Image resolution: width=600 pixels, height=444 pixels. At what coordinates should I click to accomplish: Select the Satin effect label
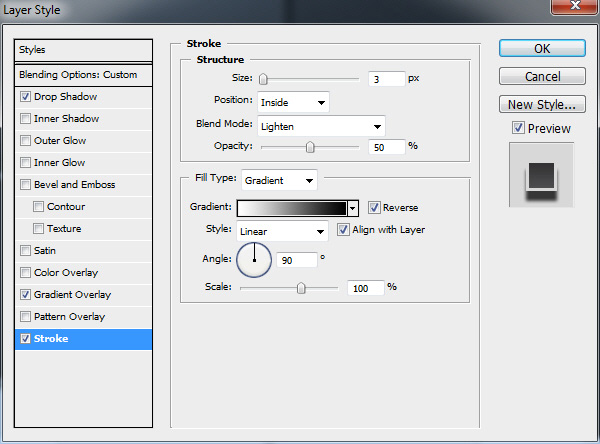tap(45, 251)
